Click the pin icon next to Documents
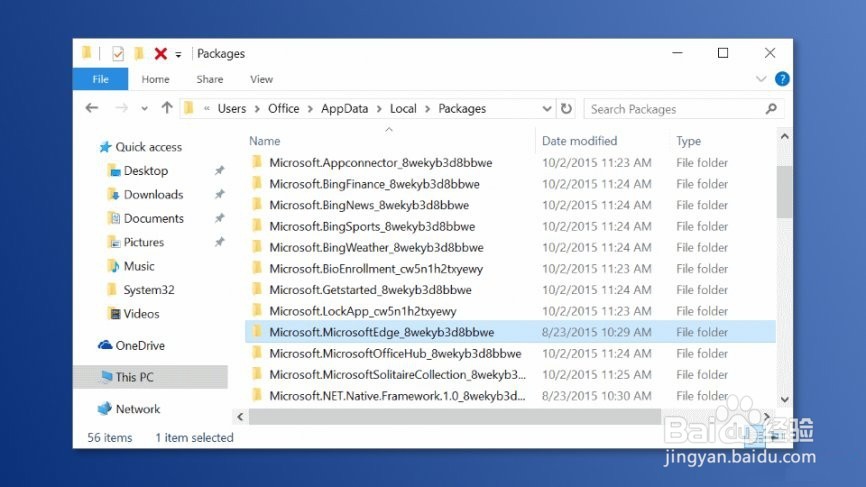 (219, 218)
